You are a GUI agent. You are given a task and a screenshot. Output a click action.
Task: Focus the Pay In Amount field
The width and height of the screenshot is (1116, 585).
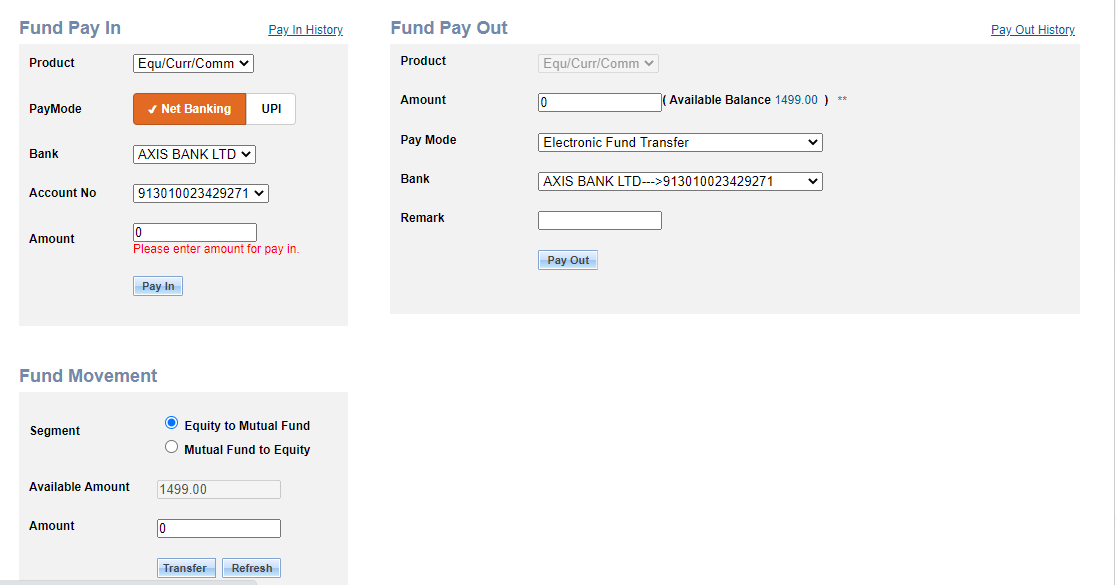point(195,232)
